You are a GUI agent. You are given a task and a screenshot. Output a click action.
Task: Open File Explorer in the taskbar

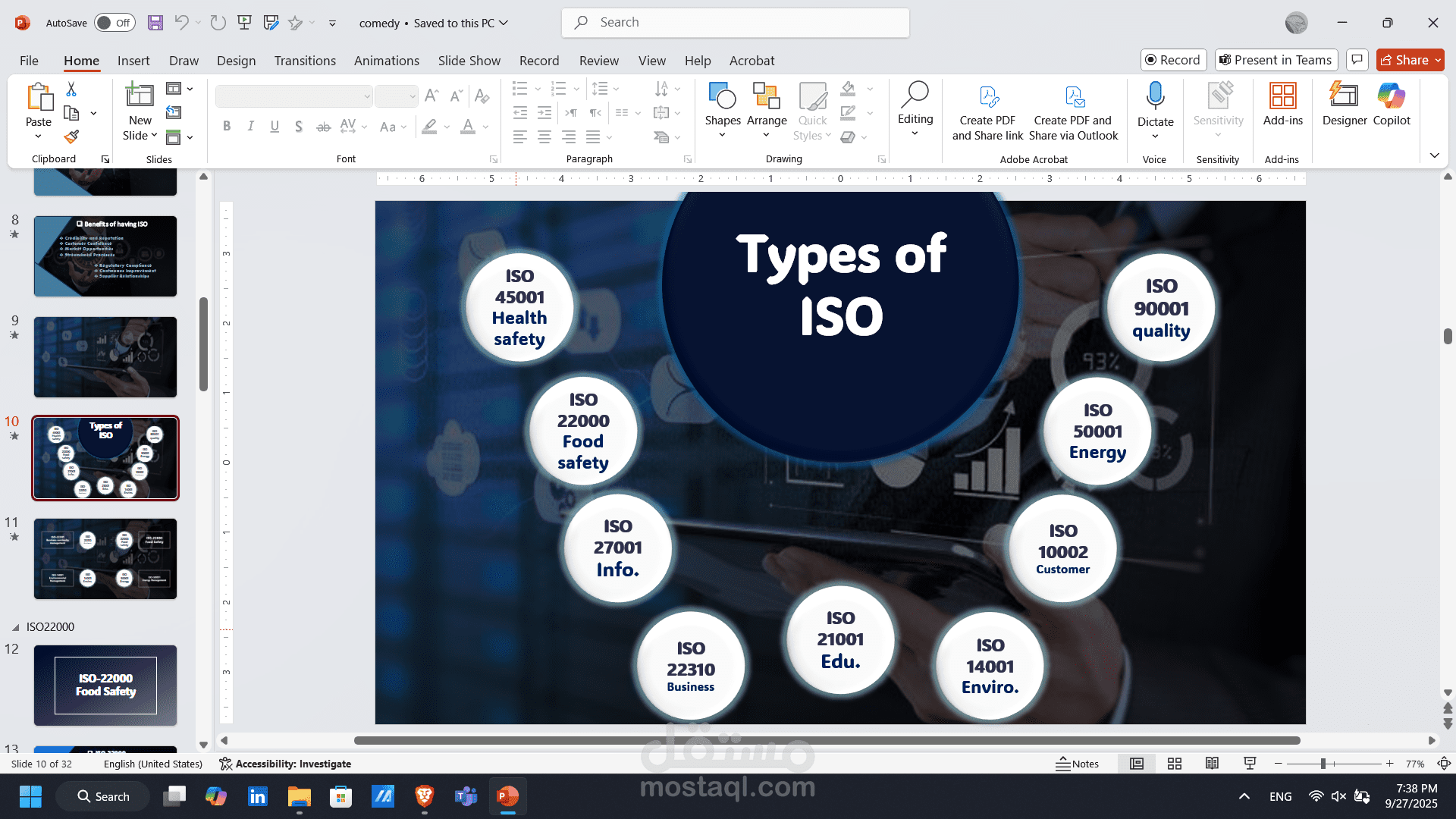click(x=300, y=796)
